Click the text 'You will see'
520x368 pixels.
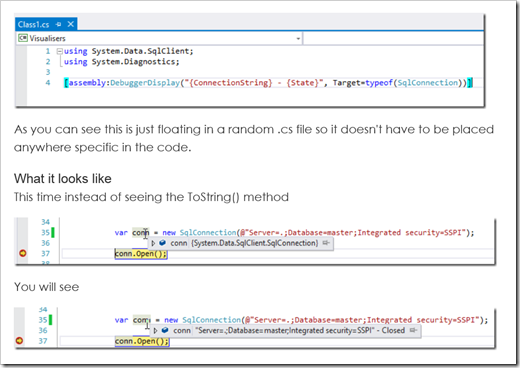(x=47, y=287)
